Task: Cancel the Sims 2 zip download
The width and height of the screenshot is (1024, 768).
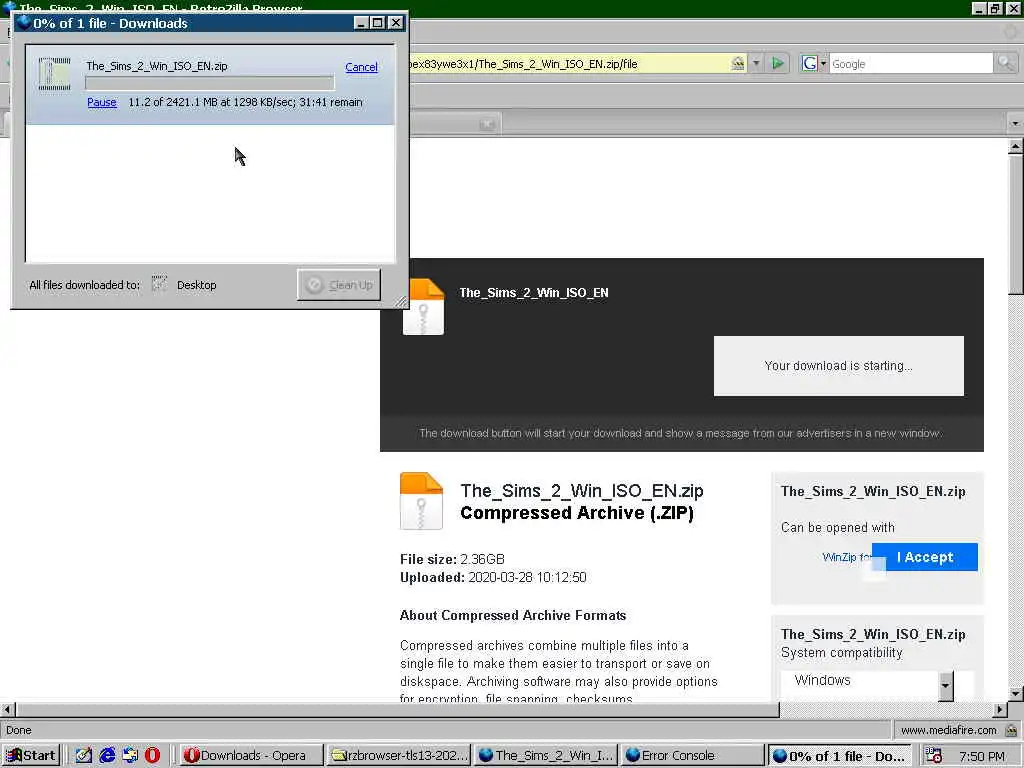Action: tap(361, 67)
